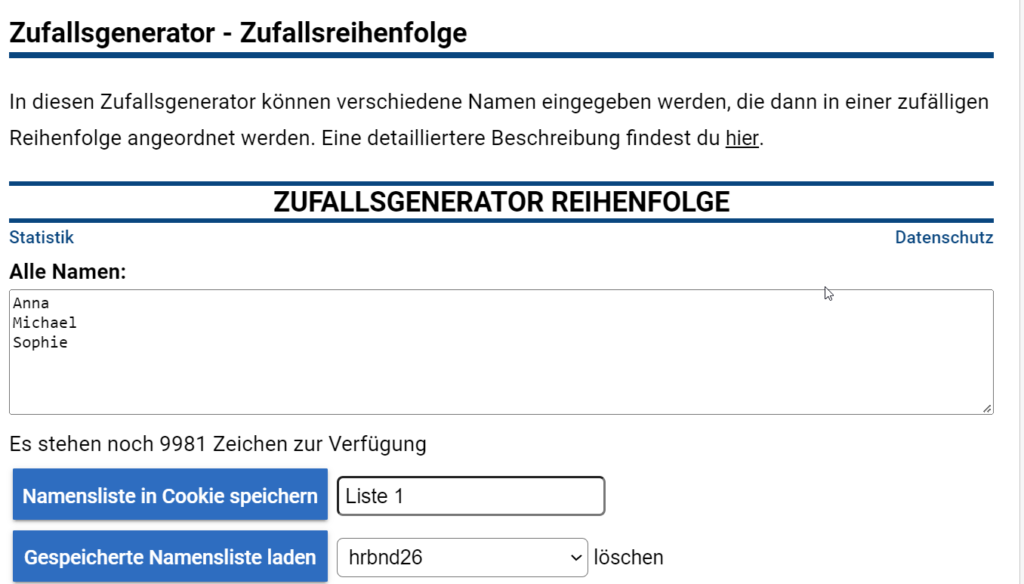The height and width of the screenshot is (584, 1024).
Task: Click the chevron arrow of the hrbnd26 combo box
Action: coord(575,558)
